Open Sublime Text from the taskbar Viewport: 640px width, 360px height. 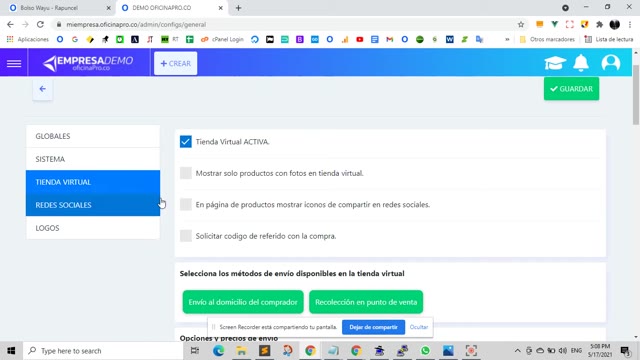(264, 351)
